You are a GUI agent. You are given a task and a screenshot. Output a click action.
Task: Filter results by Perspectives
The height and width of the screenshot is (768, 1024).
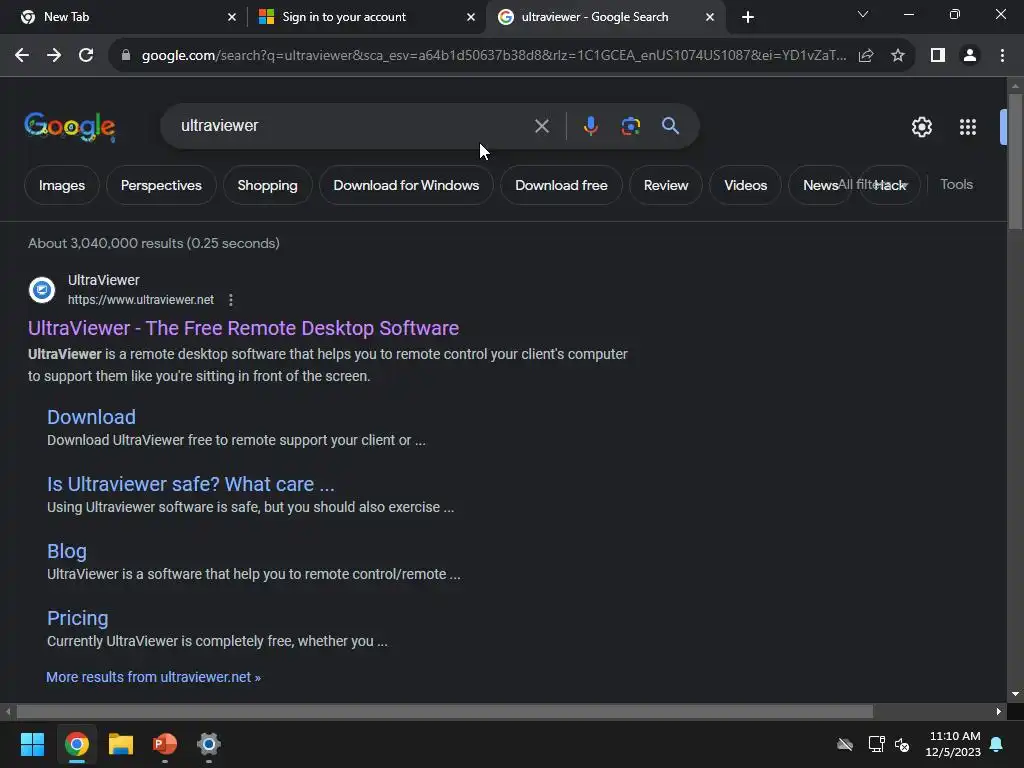pos(161,185)
